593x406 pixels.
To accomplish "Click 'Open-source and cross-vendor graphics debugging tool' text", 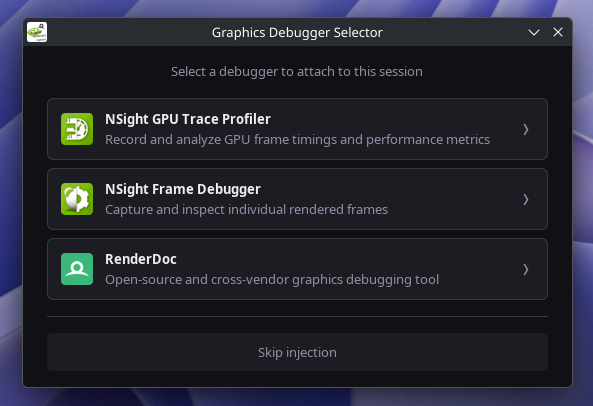I will [272, 279].
